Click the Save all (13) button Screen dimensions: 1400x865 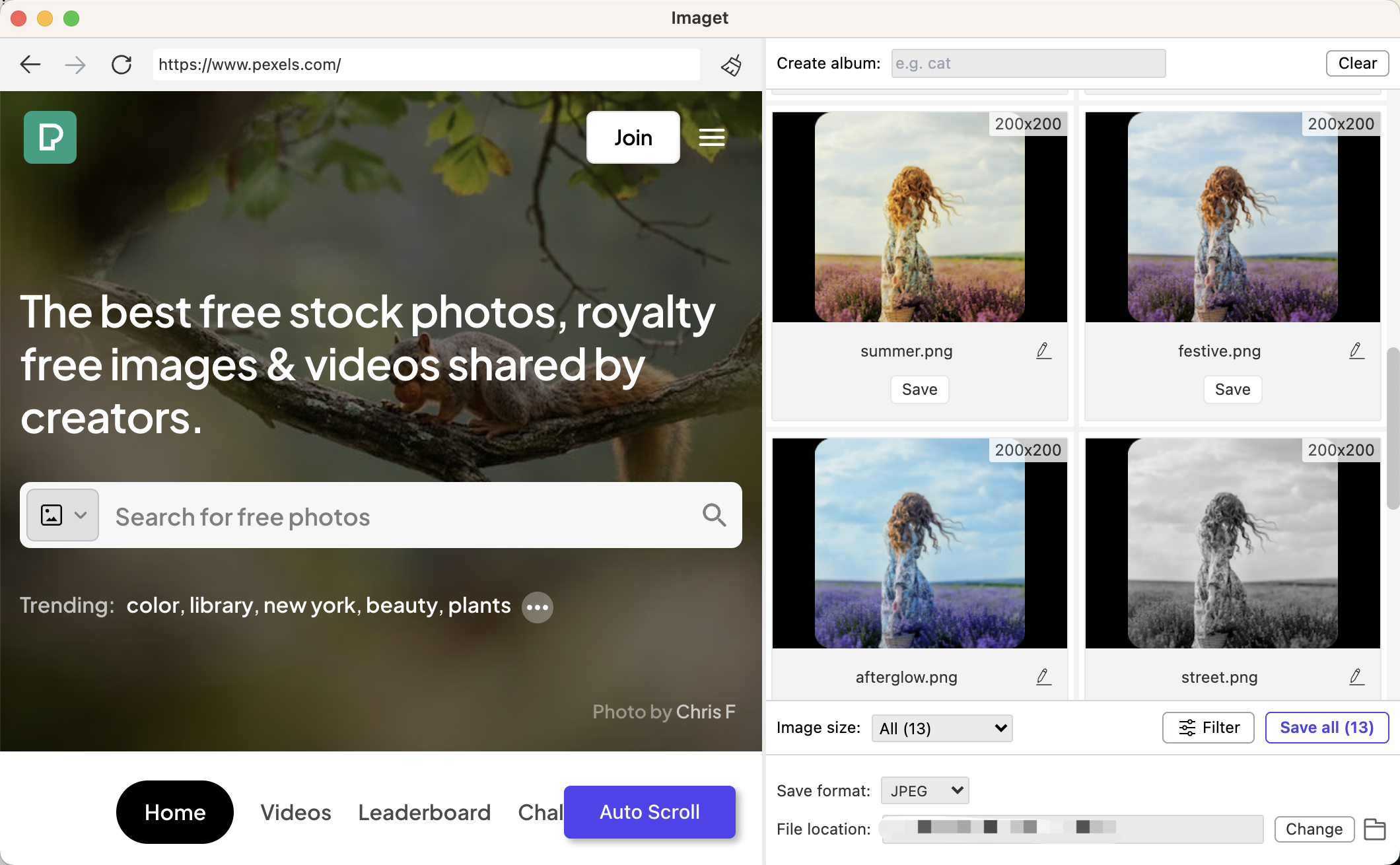pyautogui.click(x=1327, y=728)
